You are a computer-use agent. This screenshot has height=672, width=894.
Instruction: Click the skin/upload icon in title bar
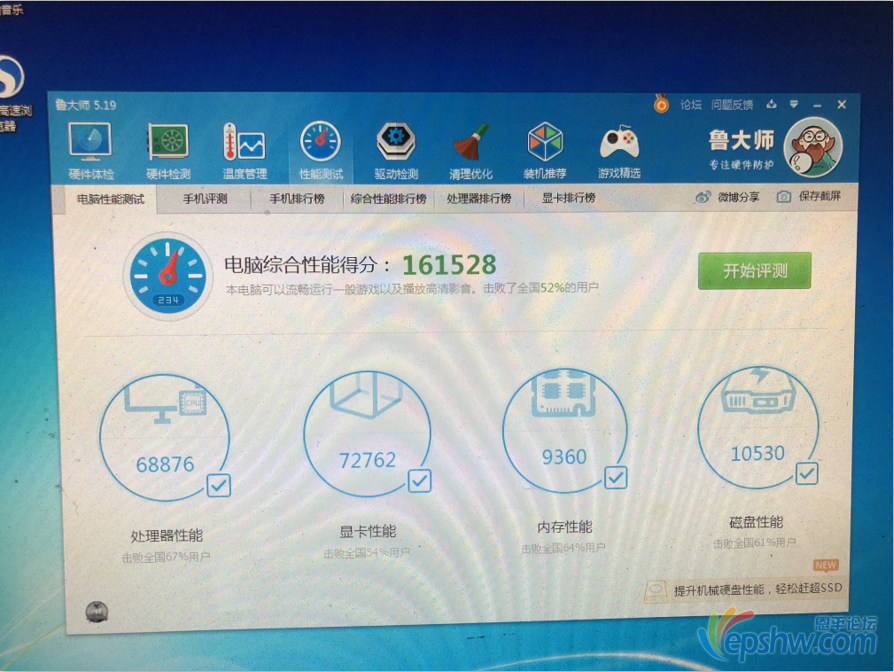click(771, 104)
